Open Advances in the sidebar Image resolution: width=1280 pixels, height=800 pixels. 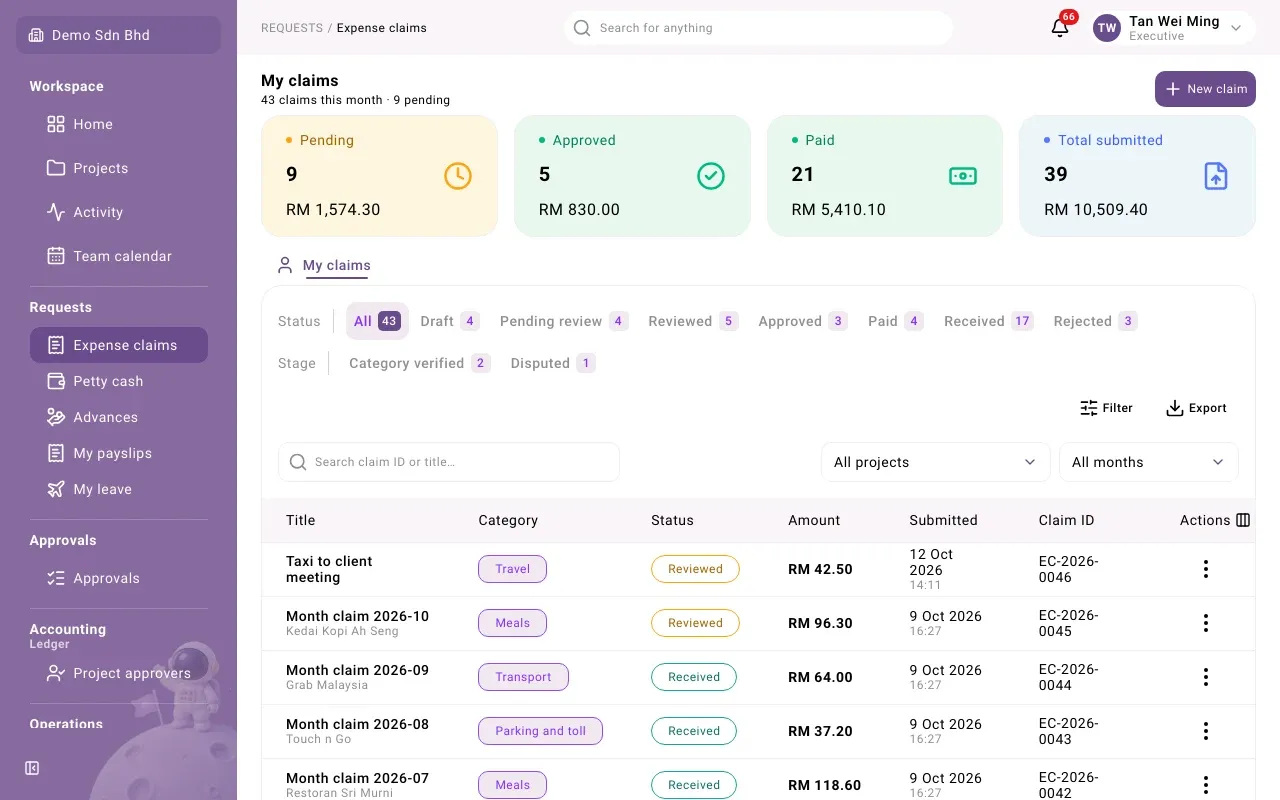[x=119, y=417]
